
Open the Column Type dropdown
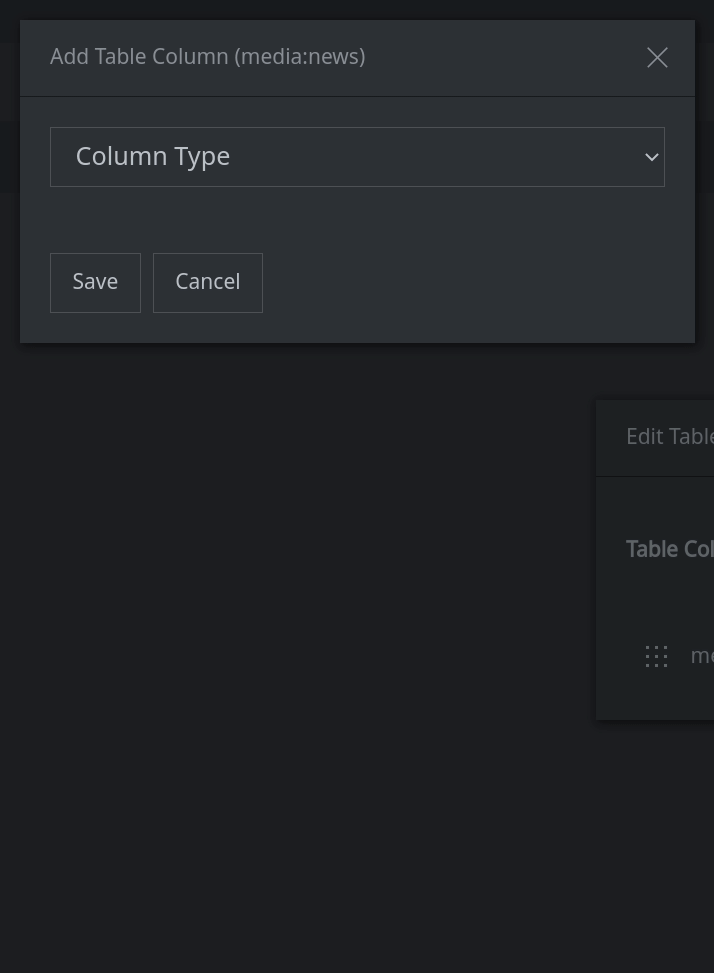click(x=357, y=157)
